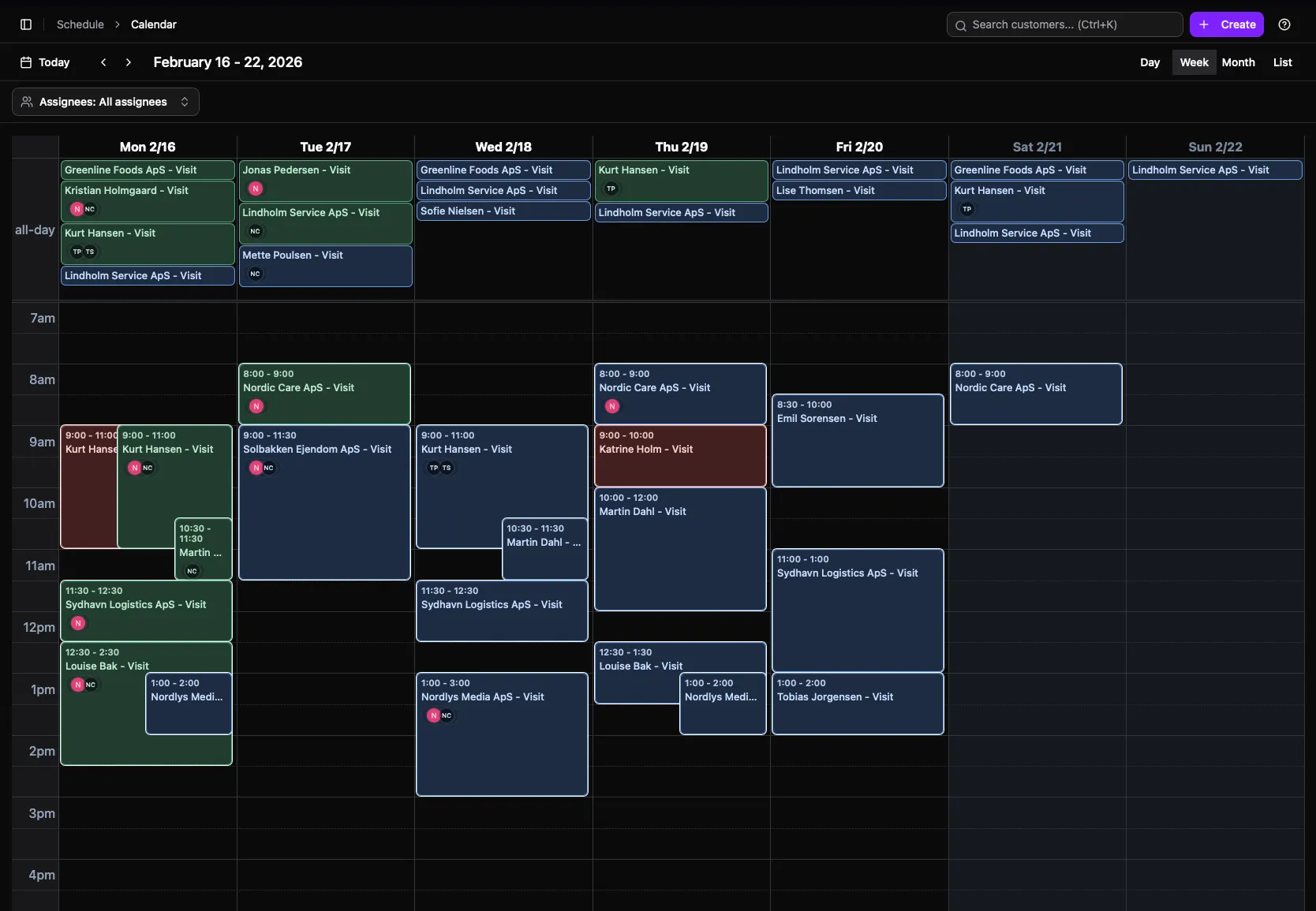1316x911 pixels.
Task: Click the Search customers field
Action: [x=1064, y=24]
